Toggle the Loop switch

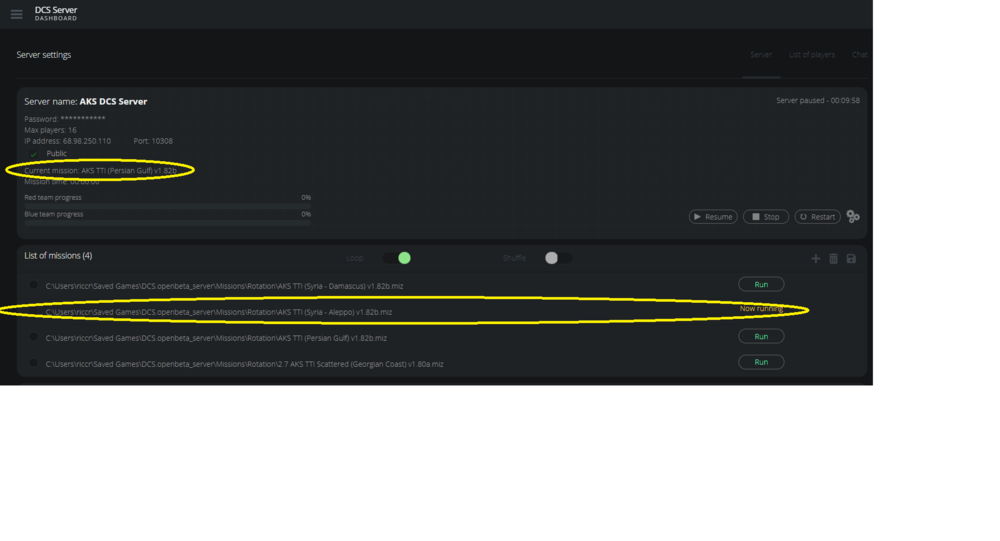[x=397, y=258]
